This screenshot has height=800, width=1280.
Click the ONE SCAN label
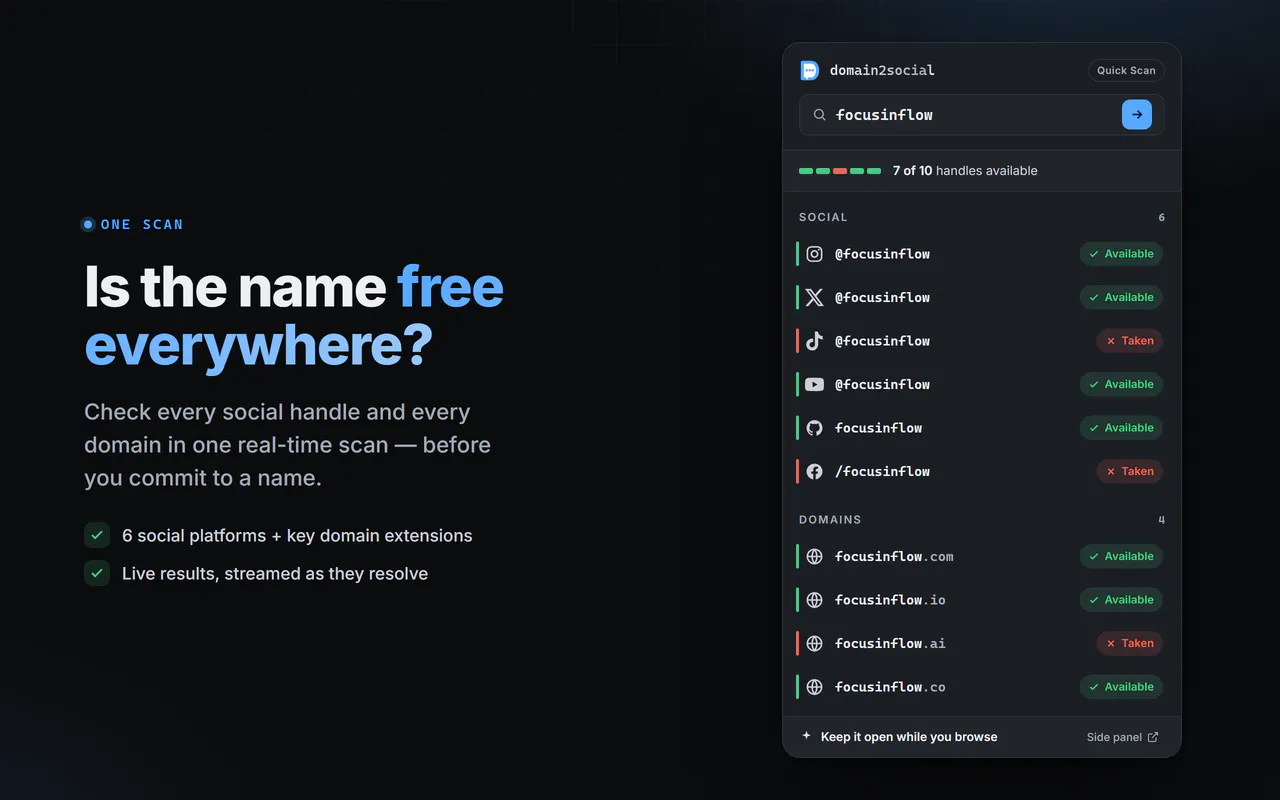142,225
